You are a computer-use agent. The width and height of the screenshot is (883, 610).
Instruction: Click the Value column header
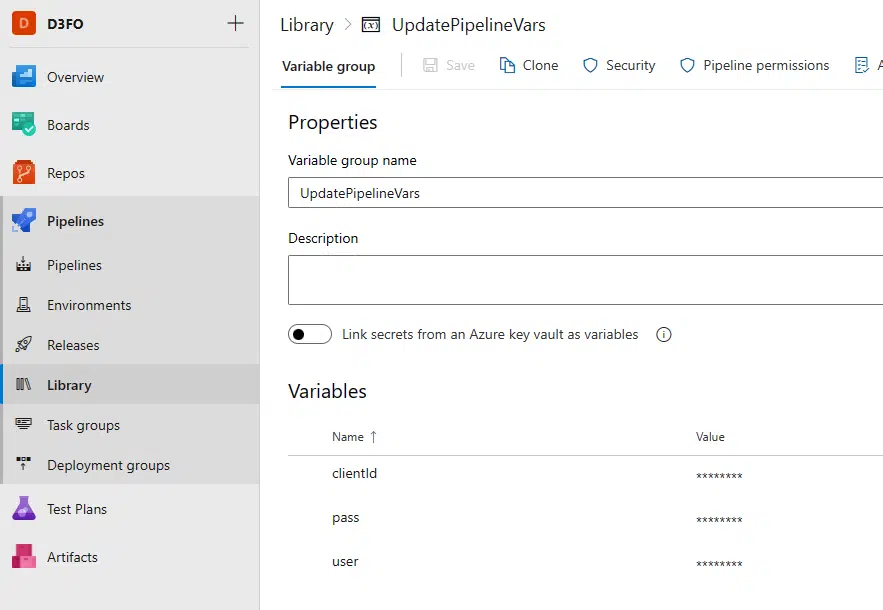[x=710, y=437]
